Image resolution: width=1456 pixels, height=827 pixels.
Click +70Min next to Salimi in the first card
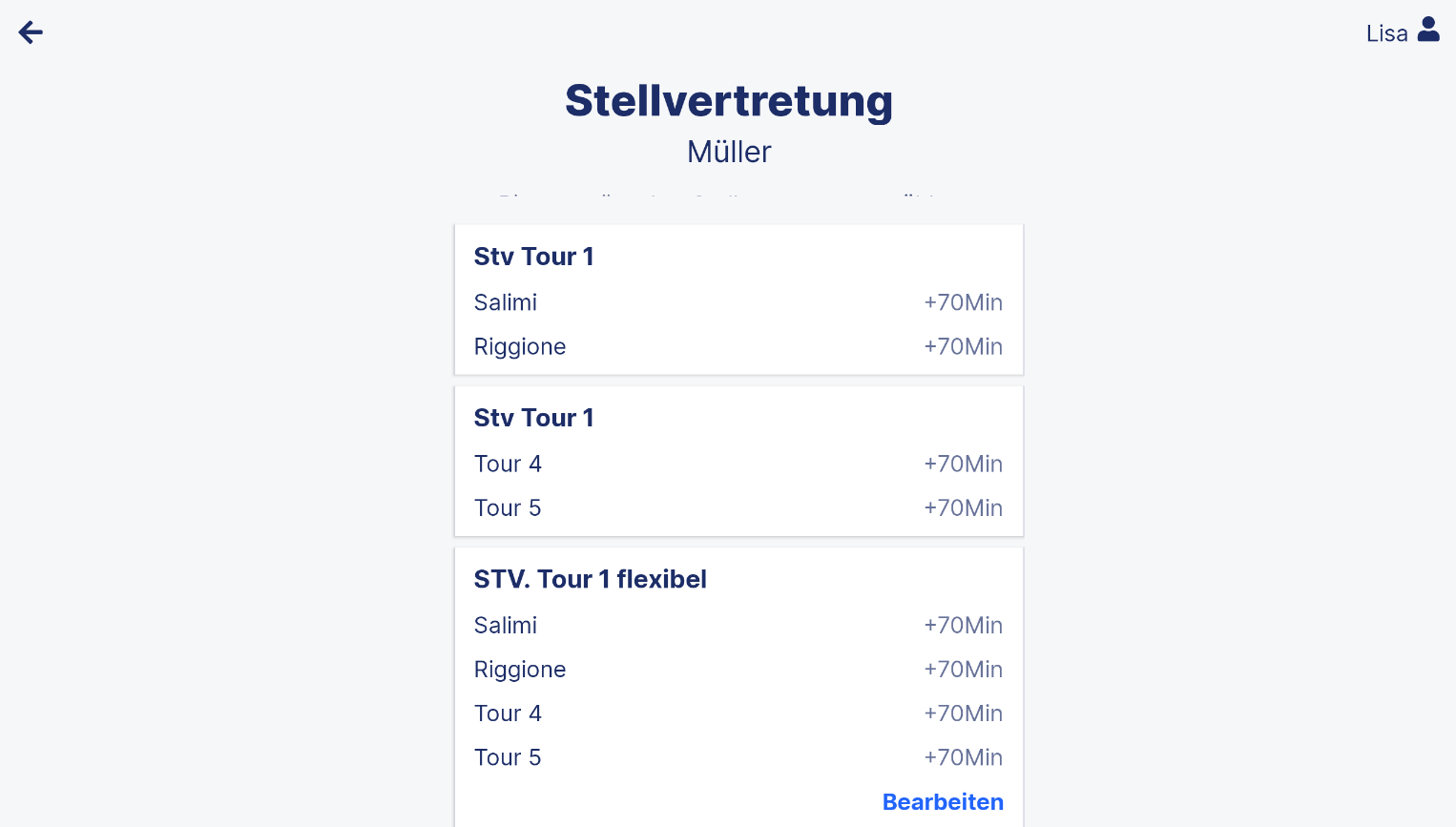coord(963,302)
